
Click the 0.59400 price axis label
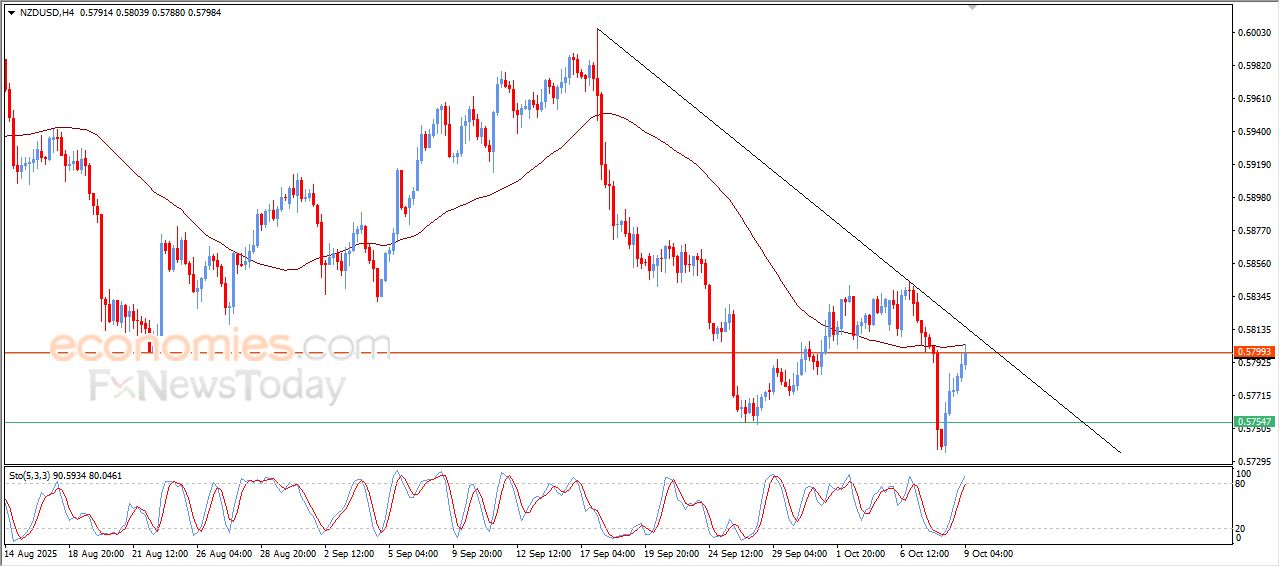pyautogui.click(x=1253, y=132)
